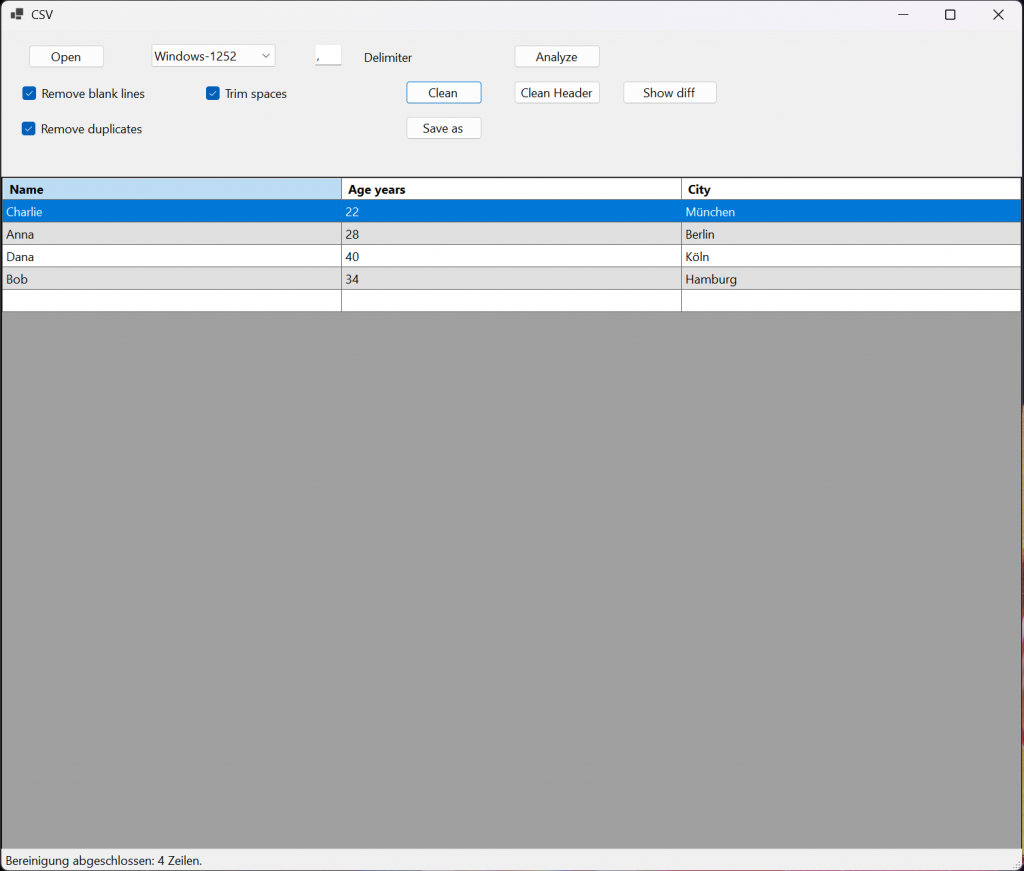Screen dimensions: 1024x871
Task: Click the Clean Header button
Action: pos(557,93)
